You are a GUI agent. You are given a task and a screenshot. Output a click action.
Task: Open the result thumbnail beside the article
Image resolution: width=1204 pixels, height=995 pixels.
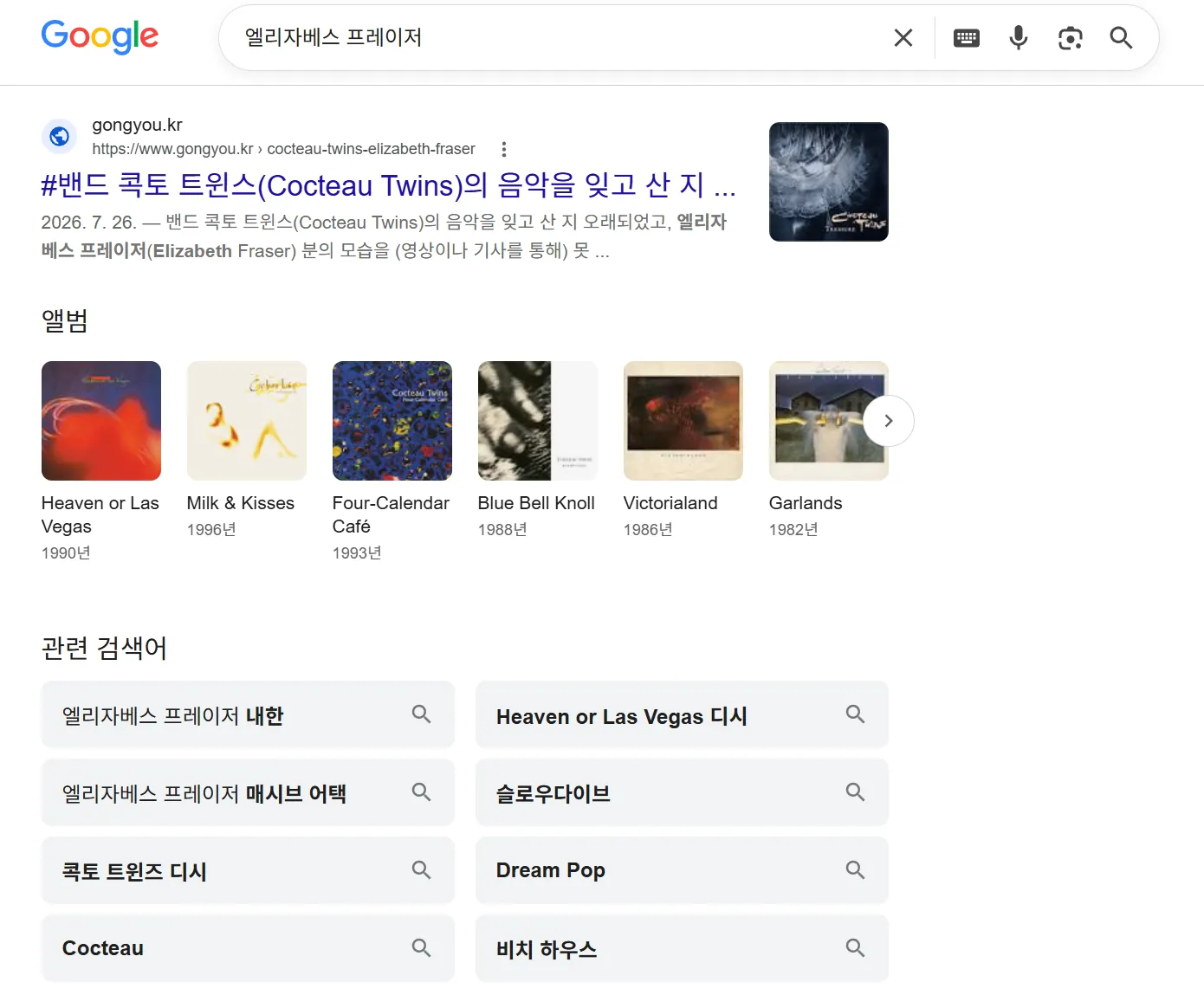(828, 182)
